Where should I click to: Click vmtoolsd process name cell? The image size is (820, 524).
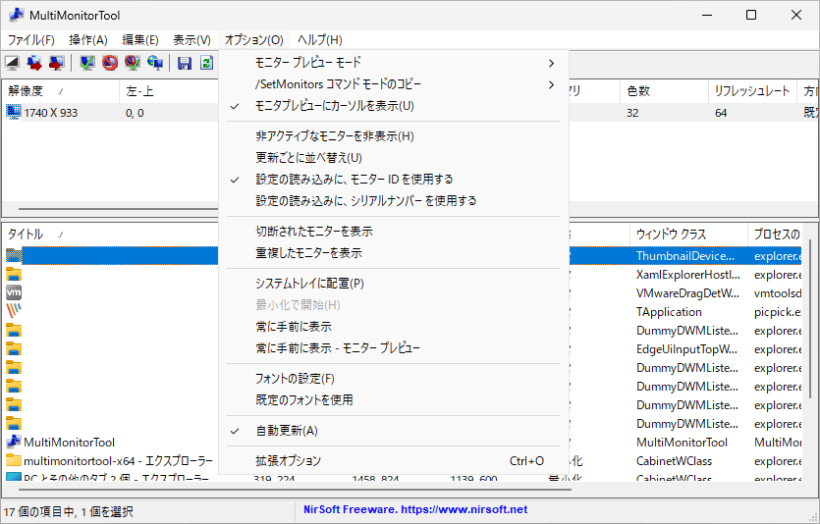coord(777,293)
